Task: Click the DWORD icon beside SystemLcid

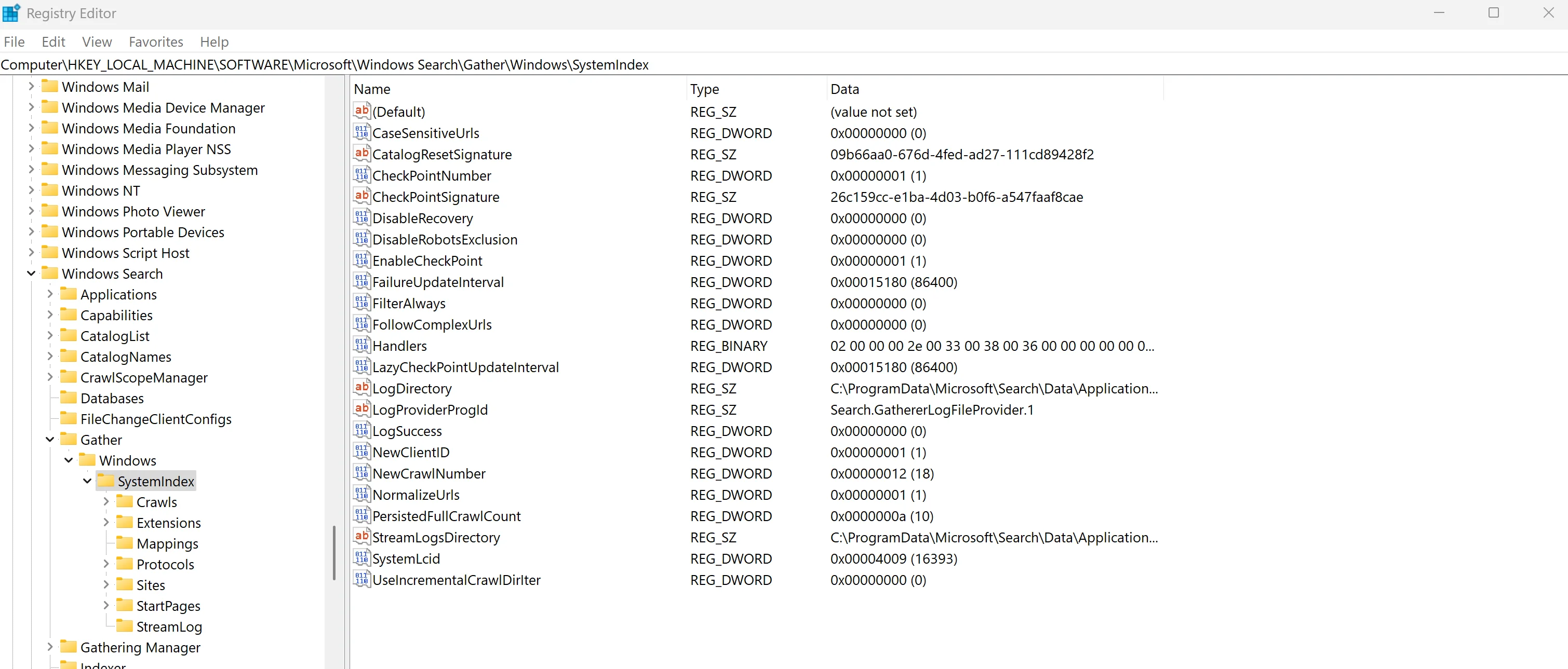Action: point(361,558)
